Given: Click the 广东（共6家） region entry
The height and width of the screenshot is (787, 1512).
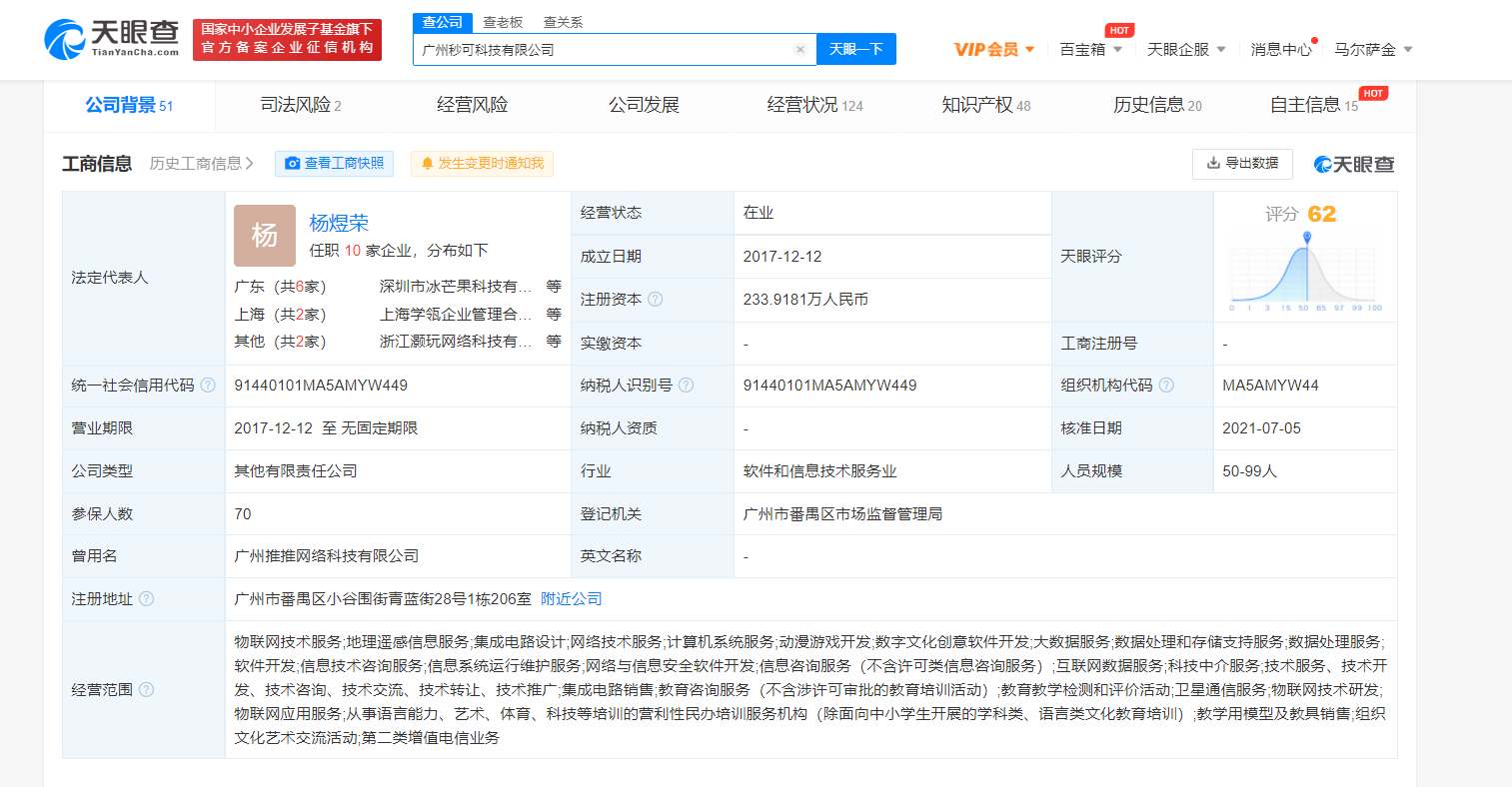Looking at the screenshot, I should [281, 287].
